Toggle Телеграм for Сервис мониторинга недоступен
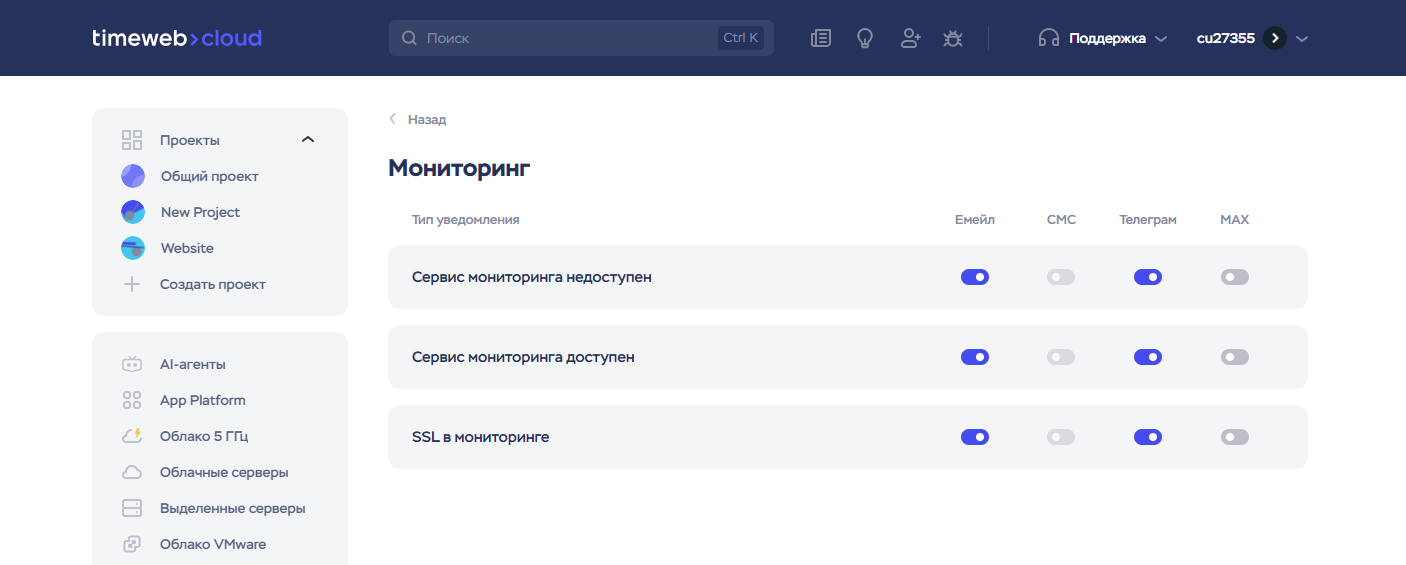 (x=1148, y=277)
